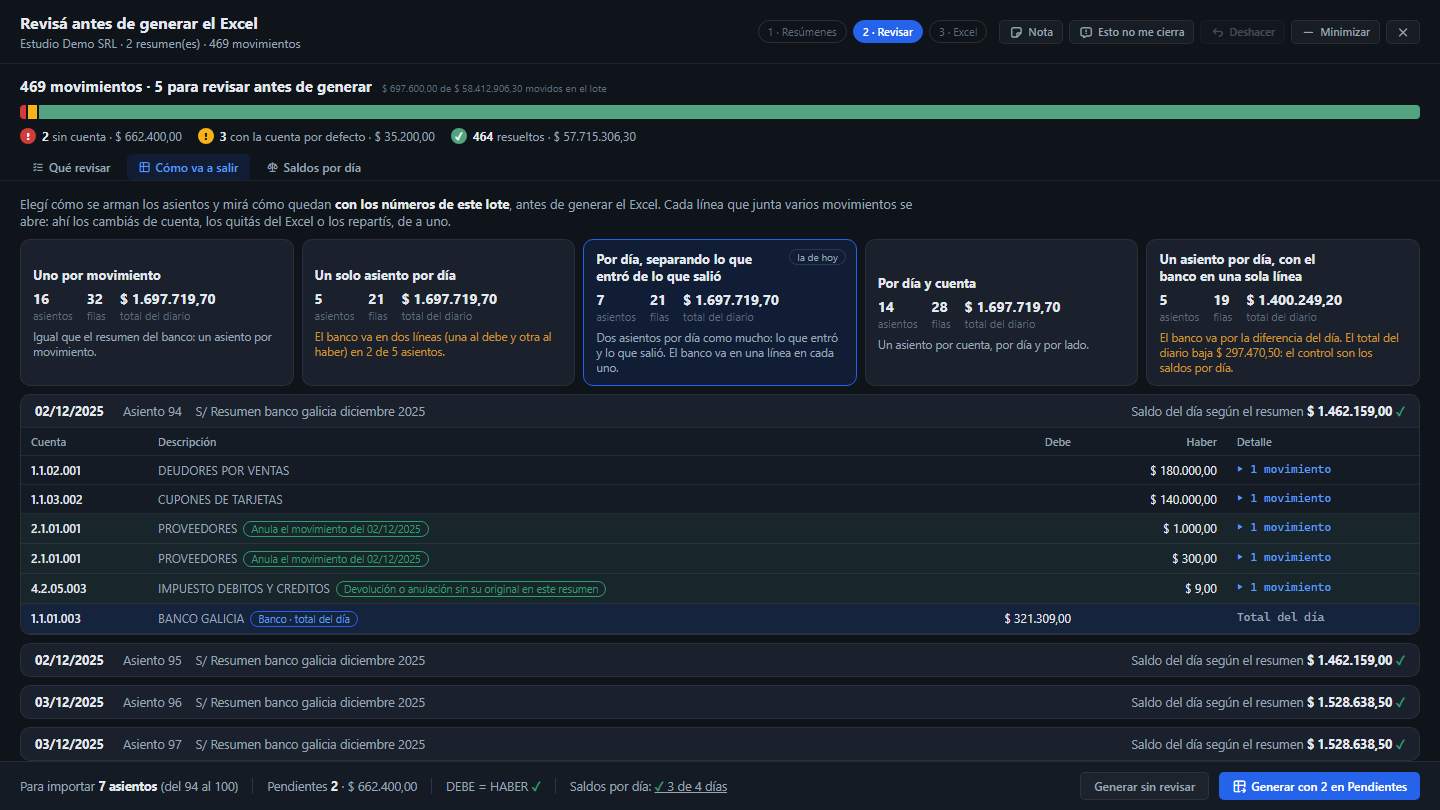Select the 'Cómo va a salir' tab
This screenshot has height=810, width=1440.
coord(188,168)
